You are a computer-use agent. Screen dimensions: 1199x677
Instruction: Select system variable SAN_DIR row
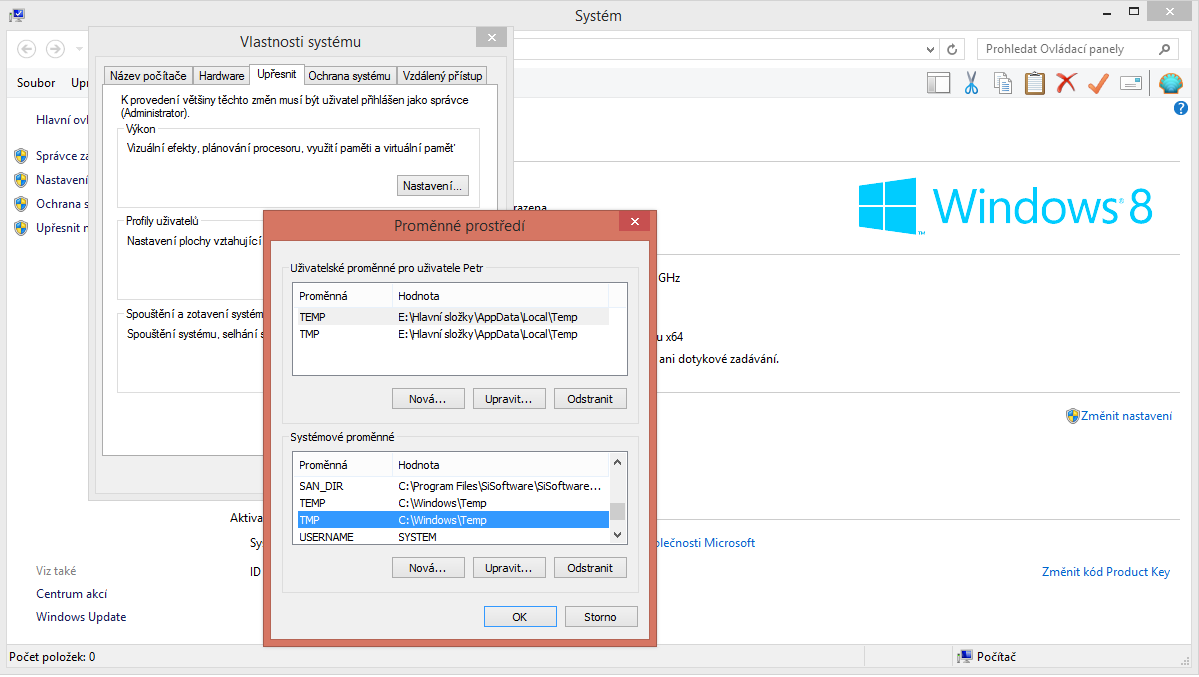click(x=452, y=487)
